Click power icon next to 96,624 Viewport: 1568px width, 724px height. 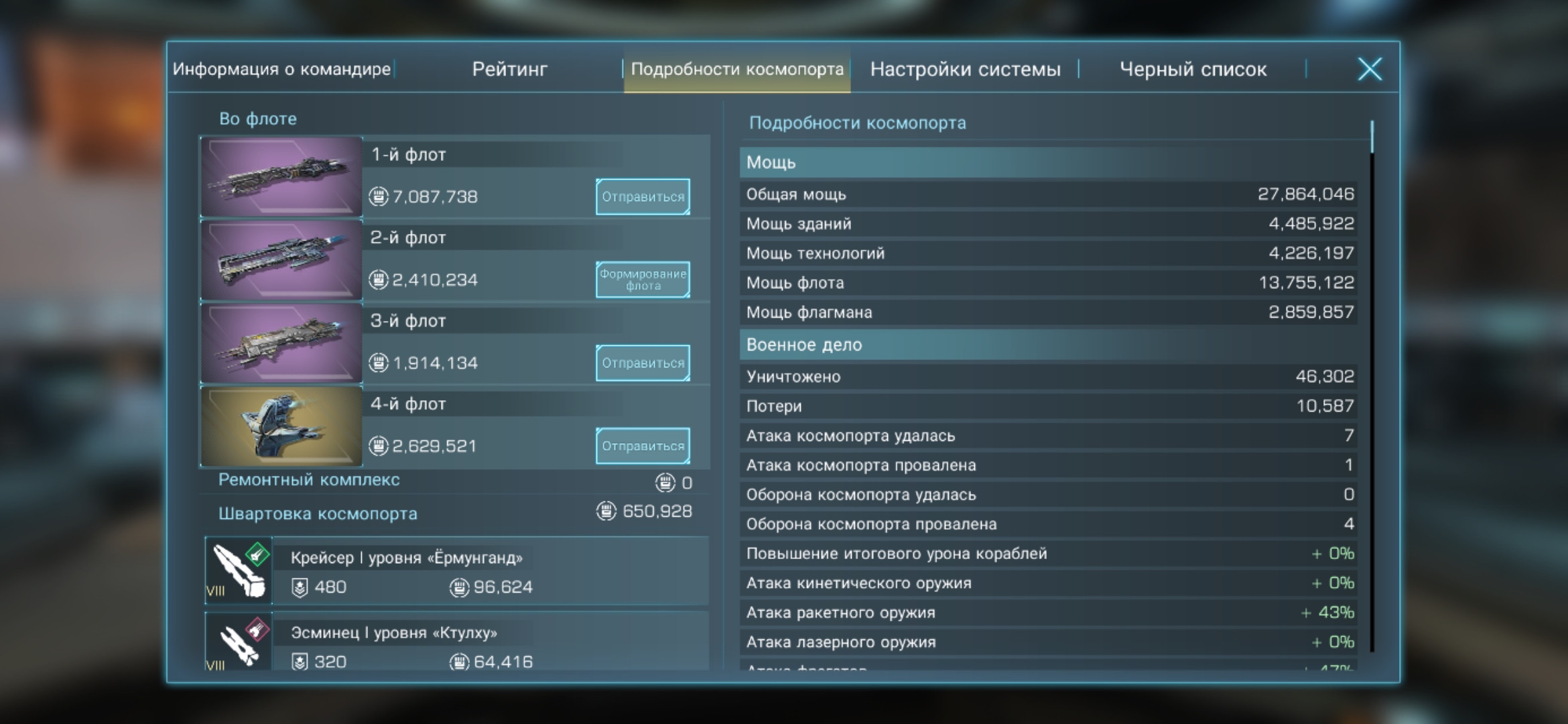pos(459,588)
